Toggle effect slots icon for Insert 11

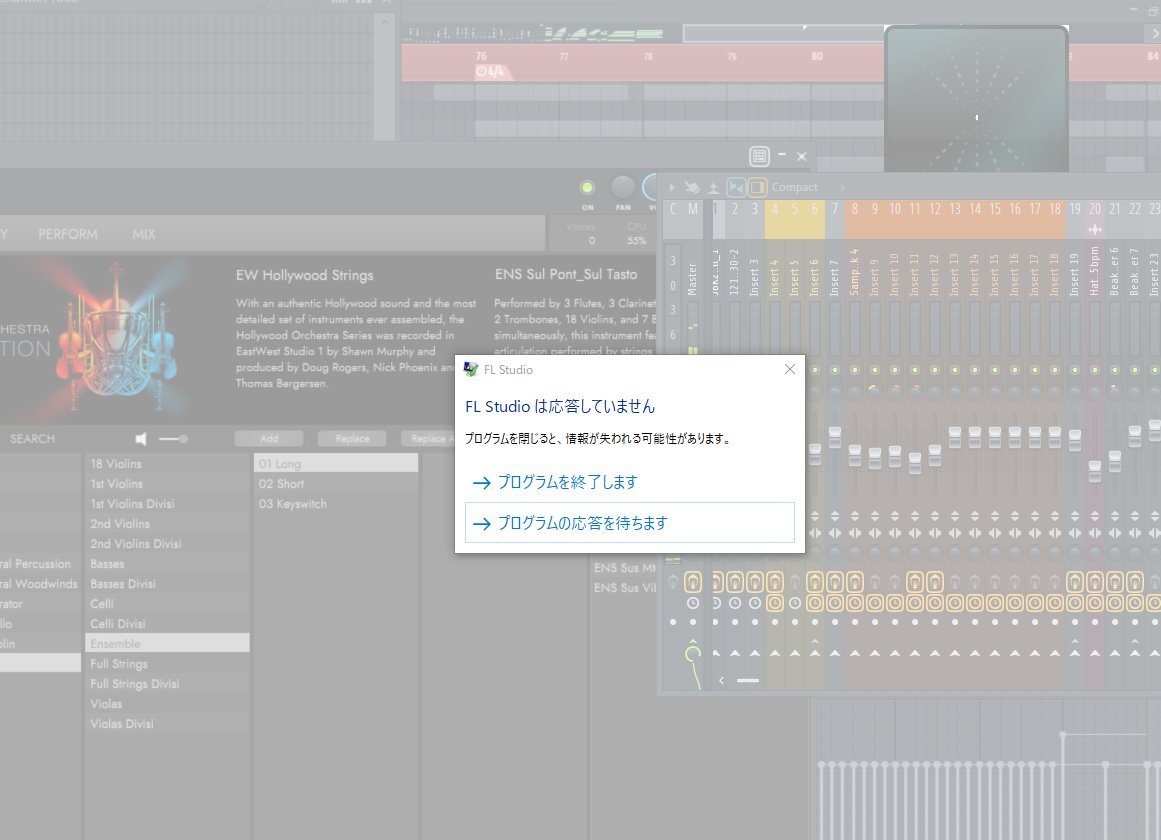(915, 581)
